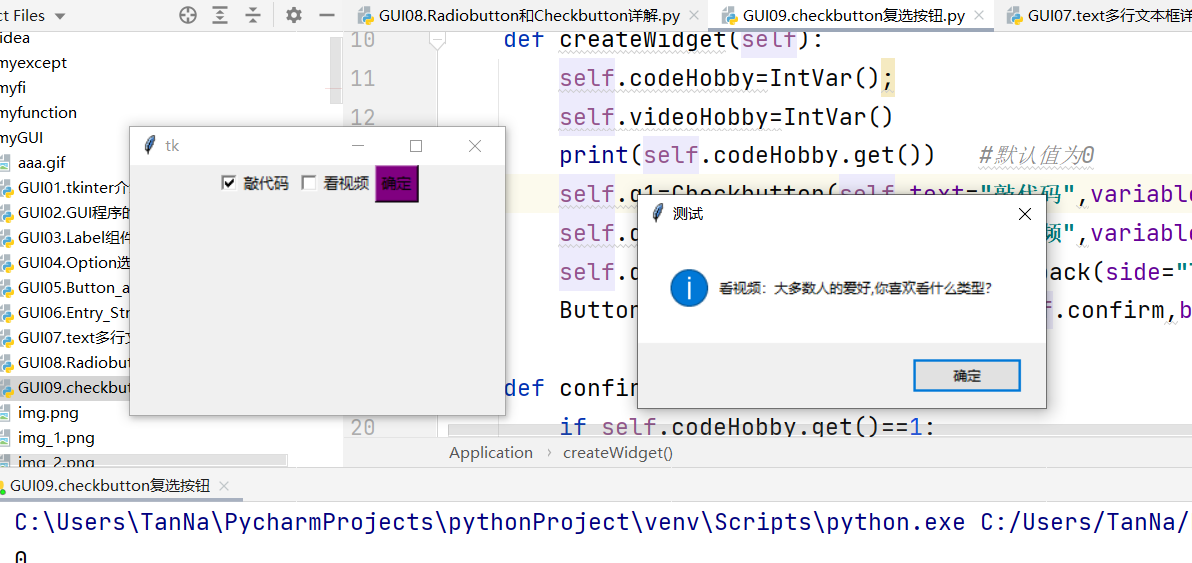Viewport: 1192px width, 563px height.
Task: Select GUI04.Option file in project tree
Action: (74, 263)
